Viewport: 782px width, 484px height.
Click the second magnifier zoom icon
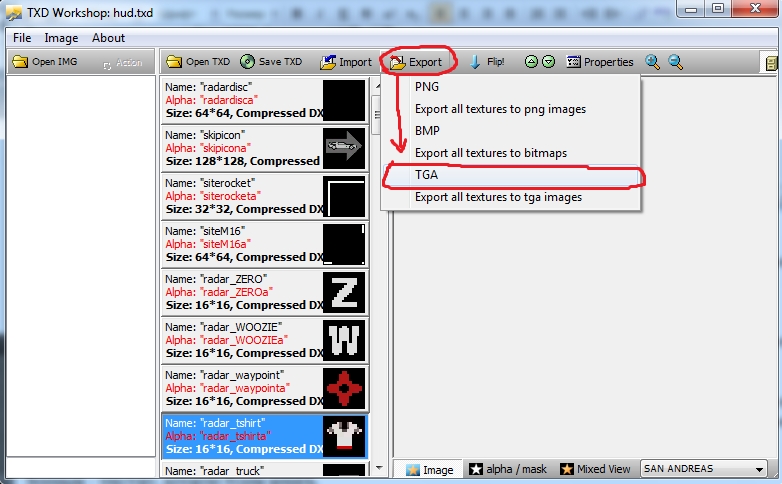coord(676,62)
